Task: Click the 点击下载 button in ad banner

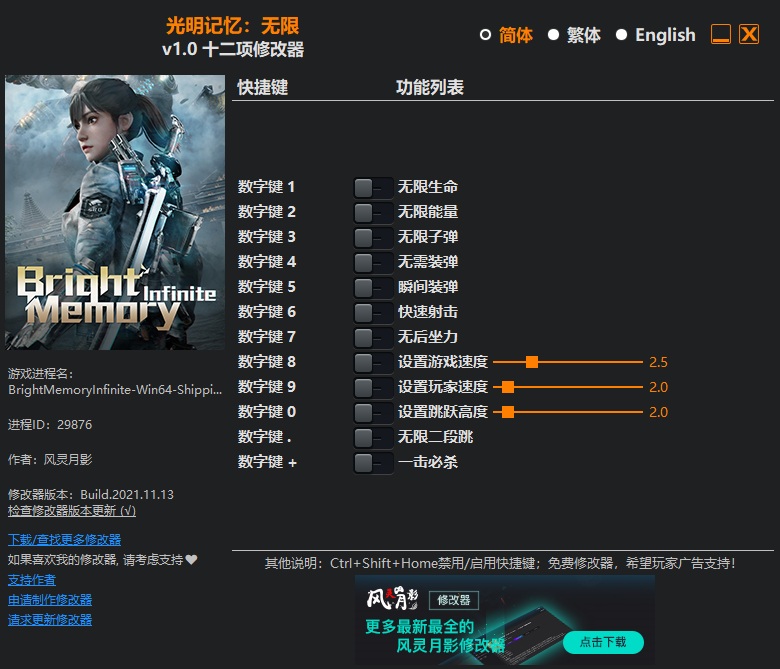Action: coord(603,642)
